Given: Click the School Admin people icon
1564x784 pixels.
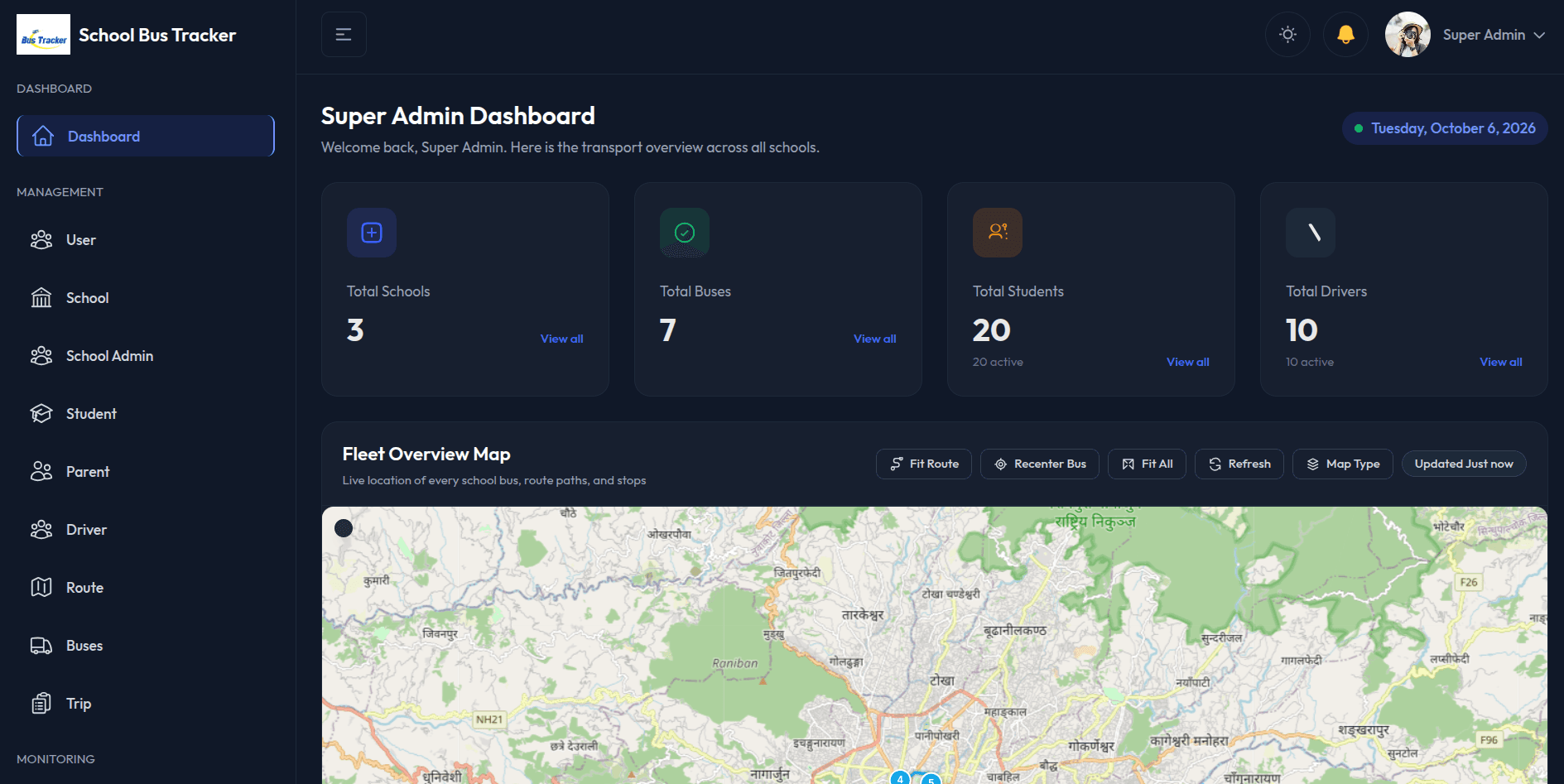Looking at the screenshot, I should click(x=41, y=356).
